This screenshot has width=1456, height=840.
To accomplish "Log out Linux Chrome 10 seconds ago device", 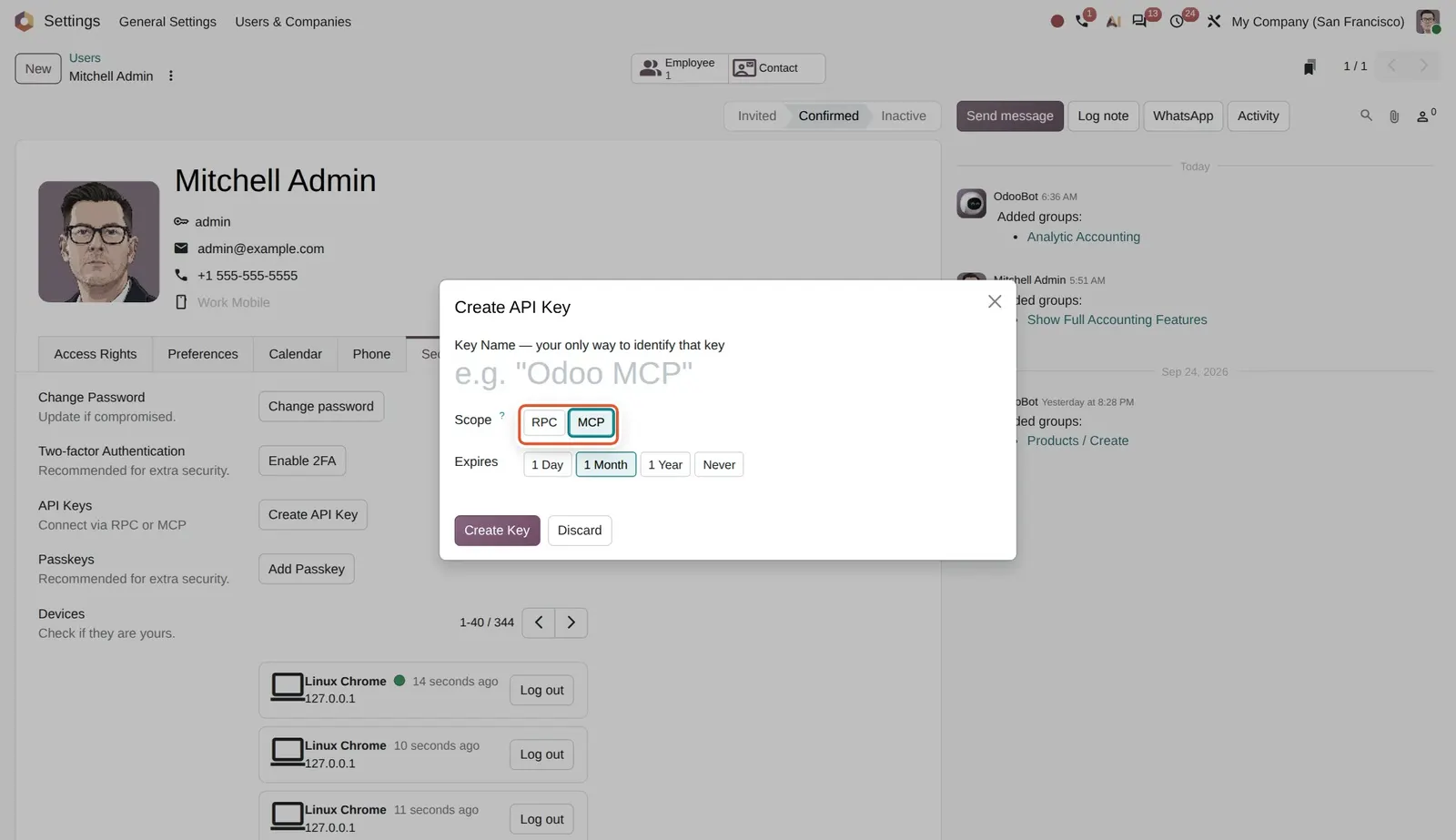I will pyautogui.click(x=541, y=755).
